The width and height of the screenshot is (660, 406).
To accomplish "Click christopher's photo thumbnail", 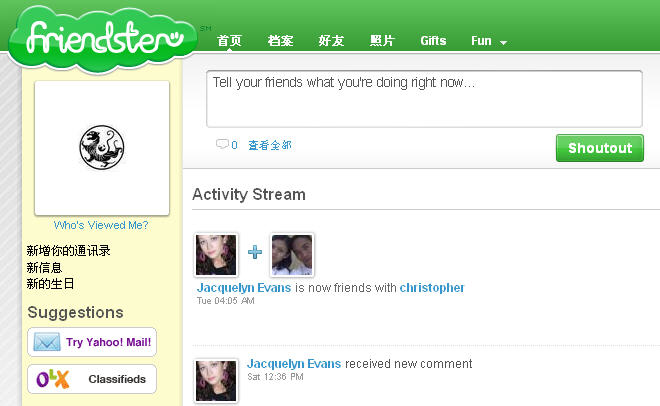I will pos(292,255).
